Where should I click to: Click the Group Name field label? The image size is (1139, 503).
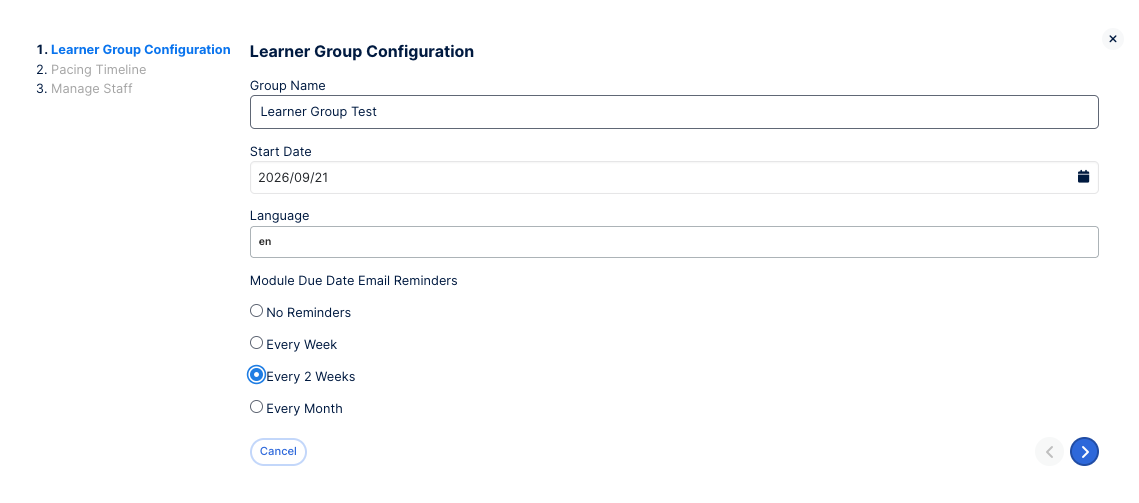pos(288,86)
